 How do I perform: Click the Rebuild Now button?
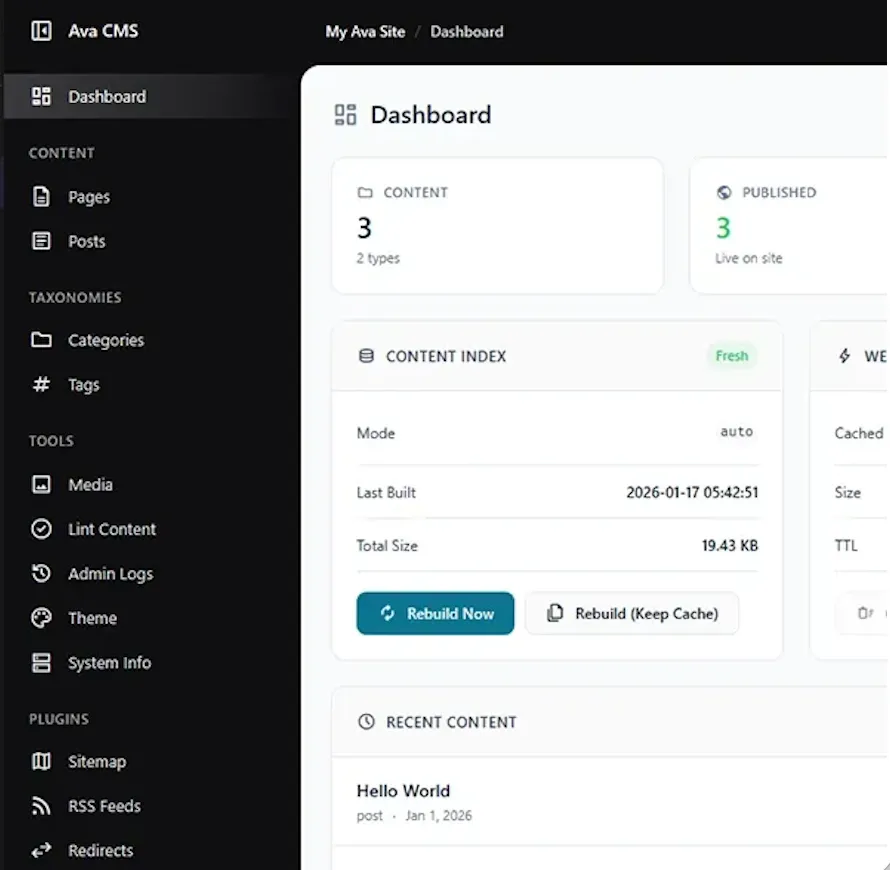tap(435, 613)
